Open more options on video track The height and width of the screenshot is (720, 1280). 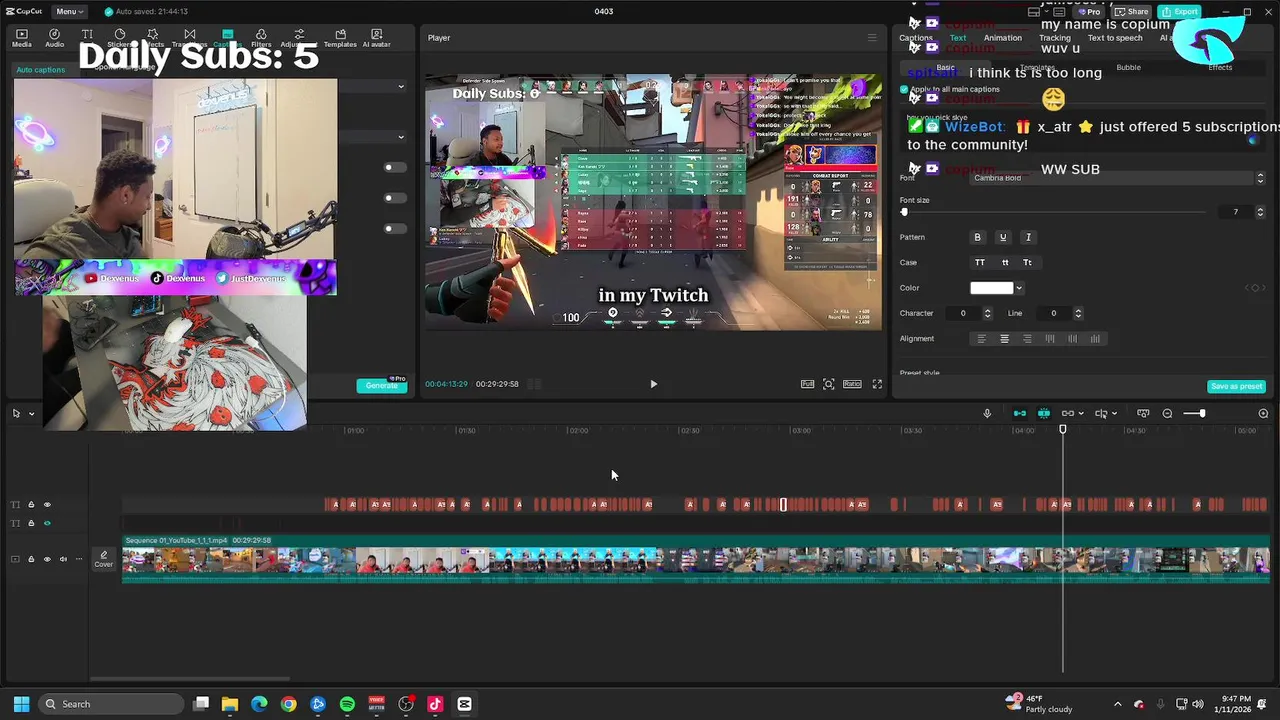tap(79, 559)
